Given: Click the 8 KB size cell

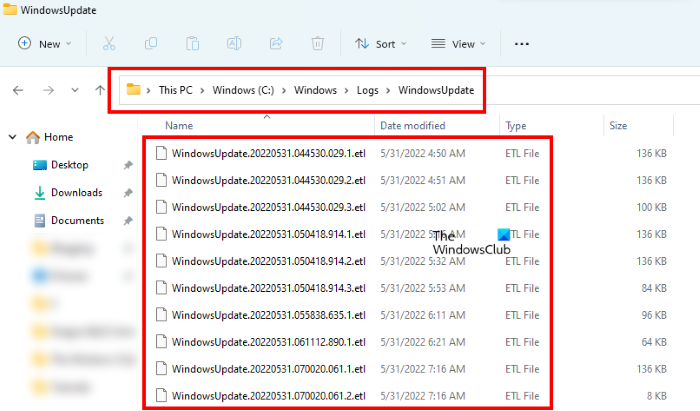Looking at the screenshot, I should pyautogui.click(x=657, y=396).
